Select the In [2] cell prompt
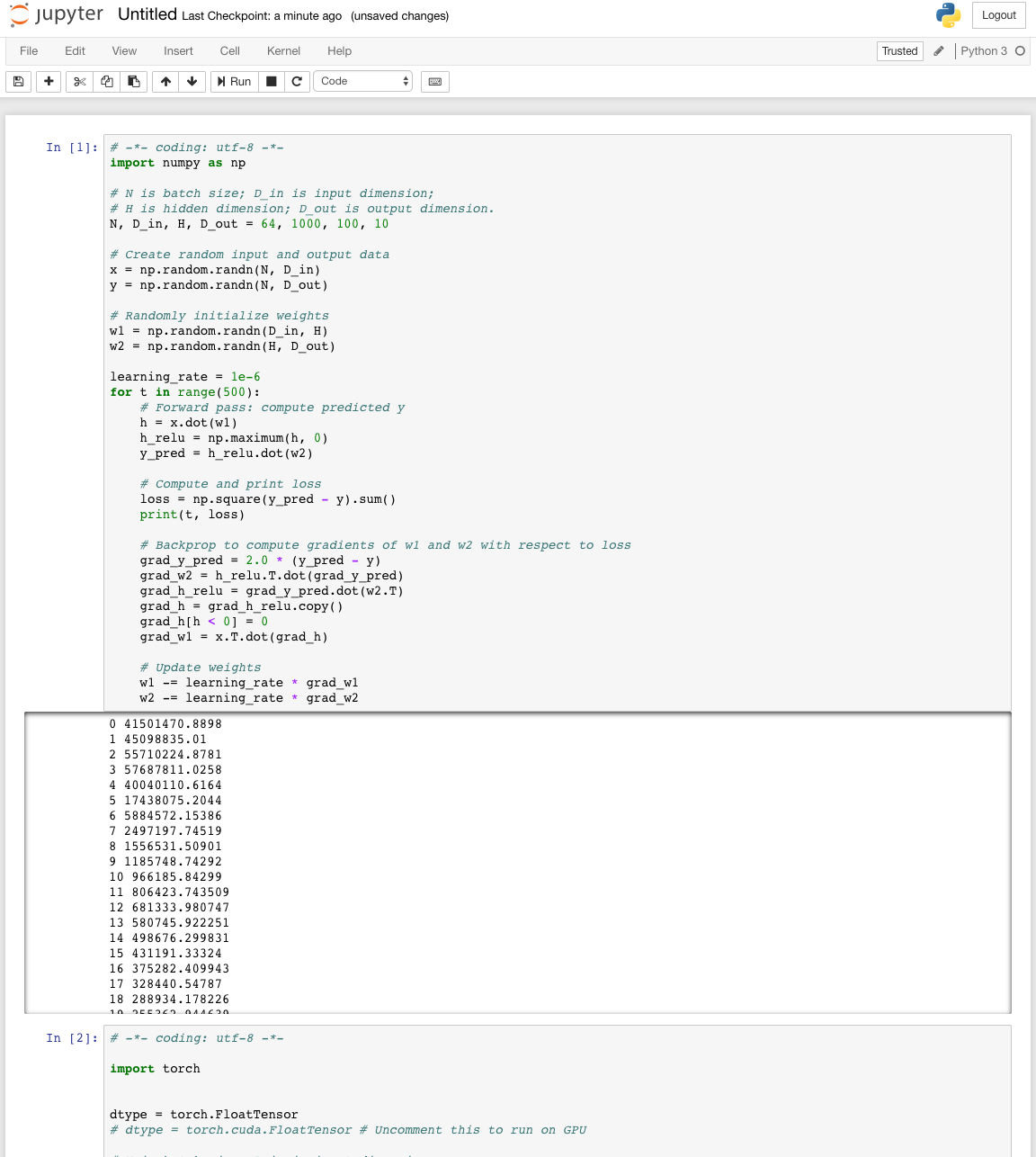1036x1157 pixels. tap(72, 1038)
